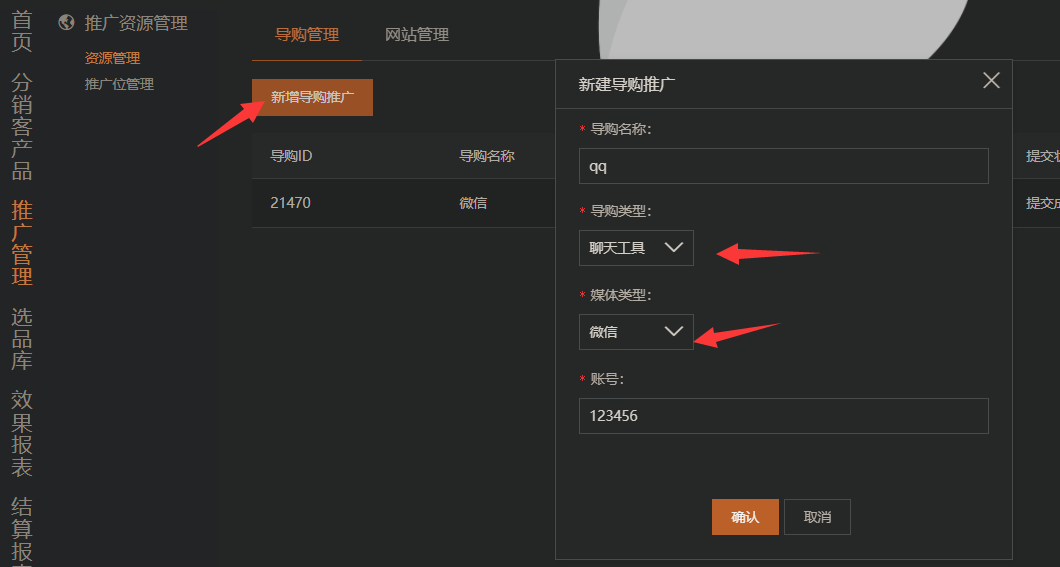Viewport: 1060px width, 567px height.
Task: Select 推广位管理 submenu item
Action: [119, 84]
